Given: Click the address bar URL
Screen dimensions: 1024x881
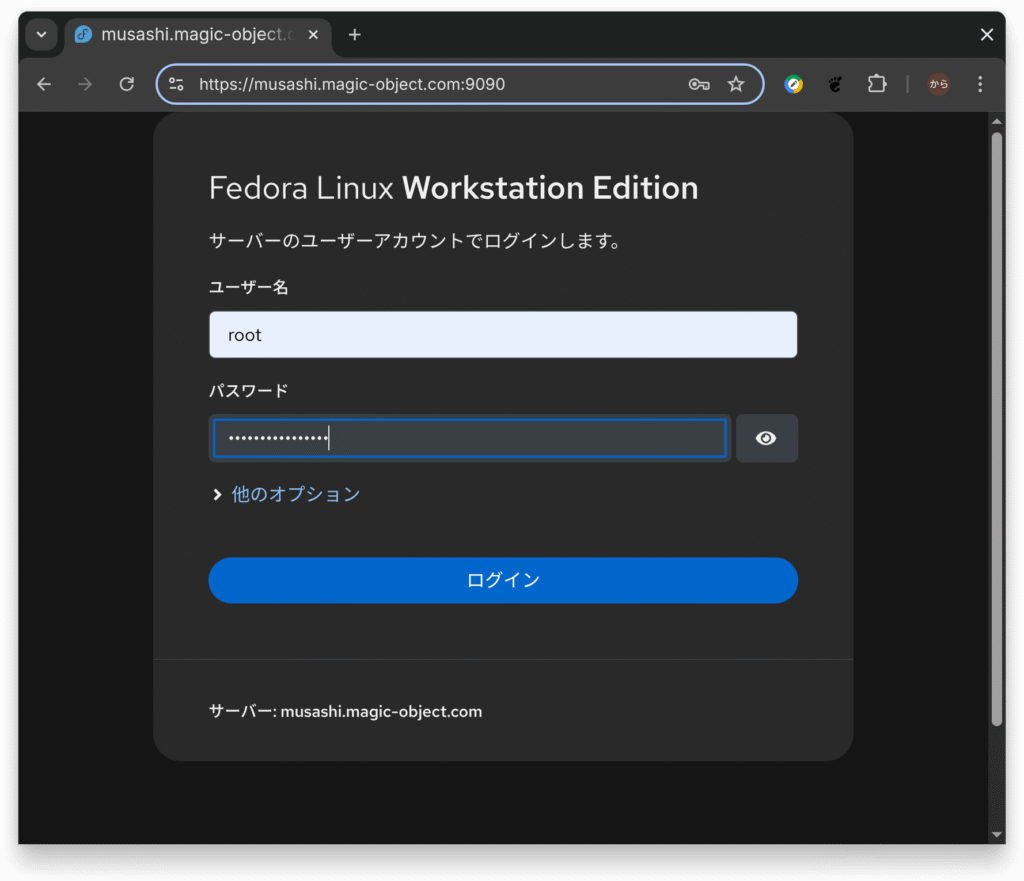Looking at the screenshot, I should [352, 84].
